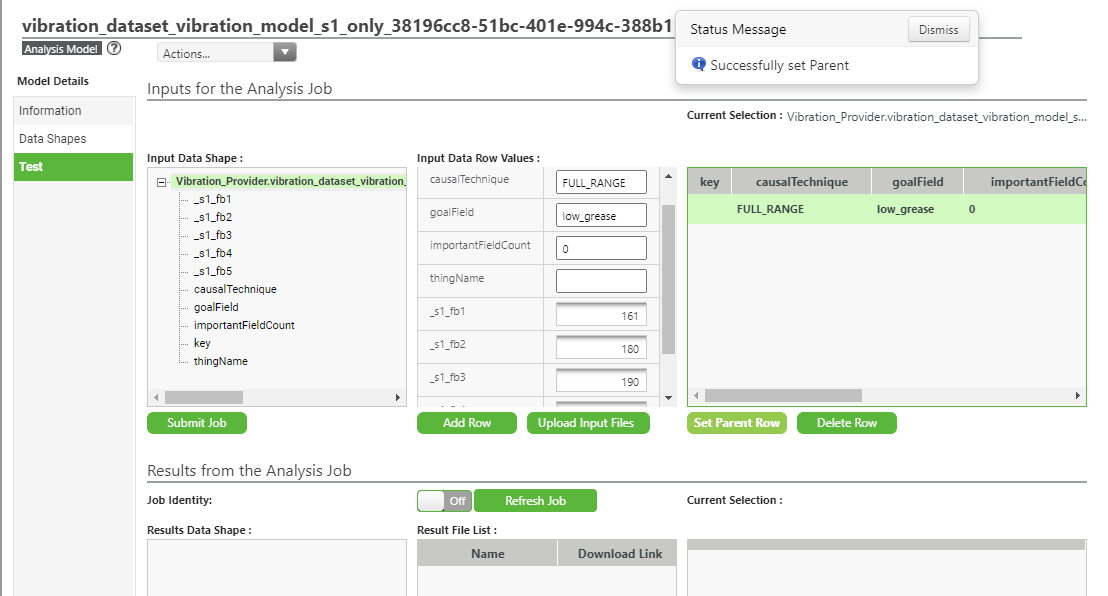Click the info icon in the status message

tap(698, 63)
